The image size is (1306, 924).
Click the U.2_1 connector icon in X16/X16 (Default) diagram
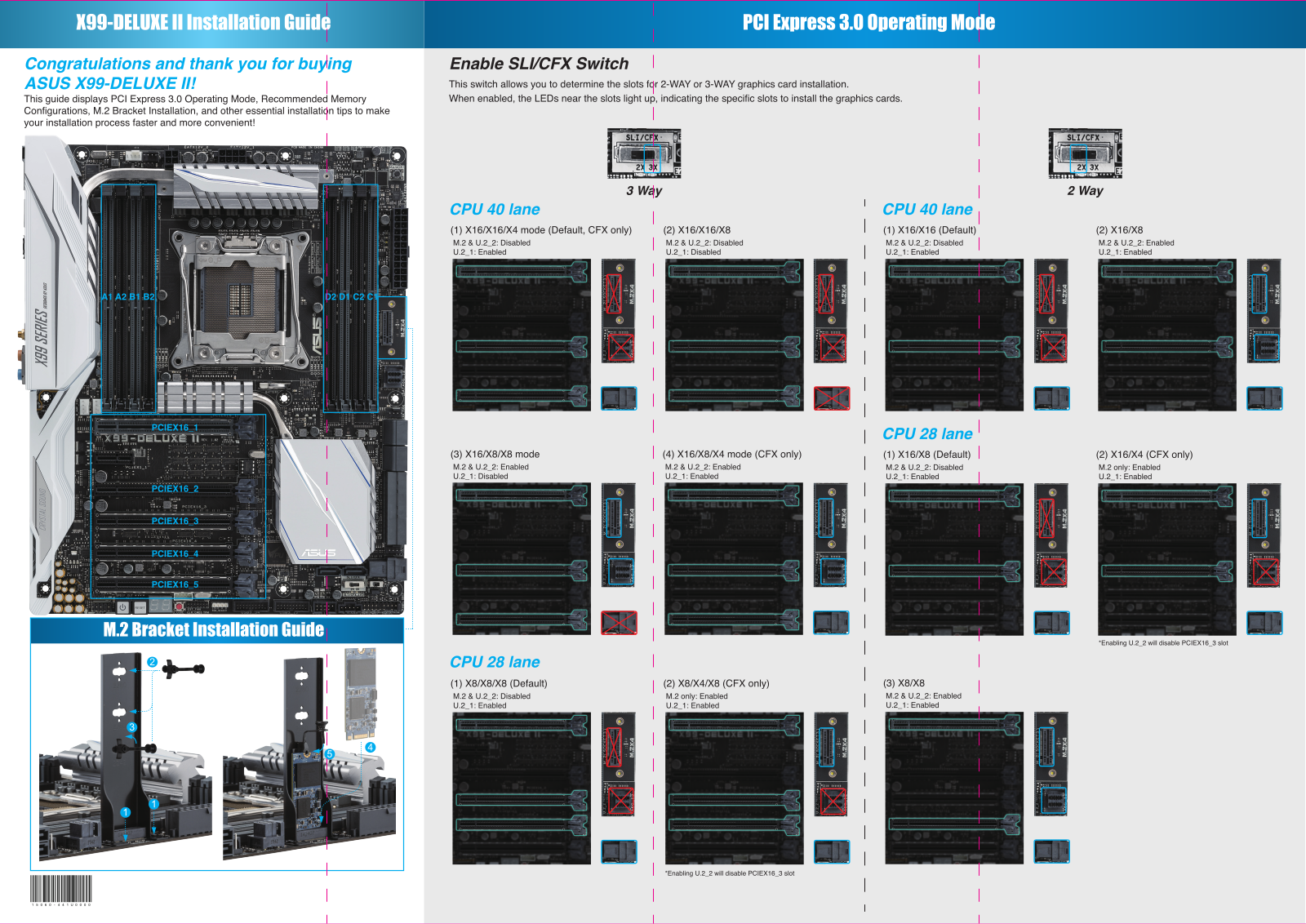click(1051, 398)
